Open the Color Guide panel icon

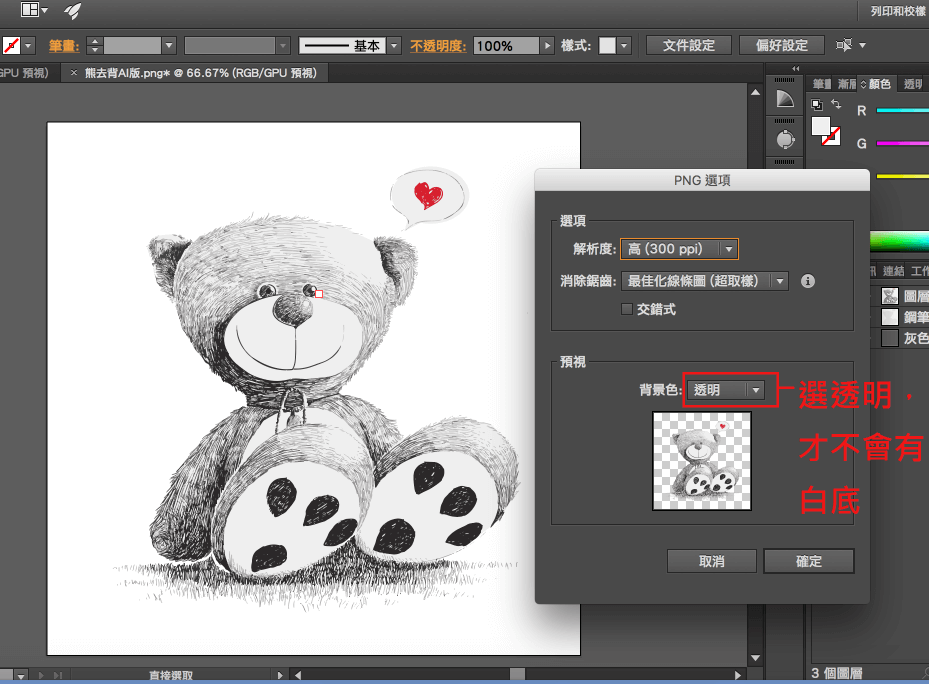[785, 99]
